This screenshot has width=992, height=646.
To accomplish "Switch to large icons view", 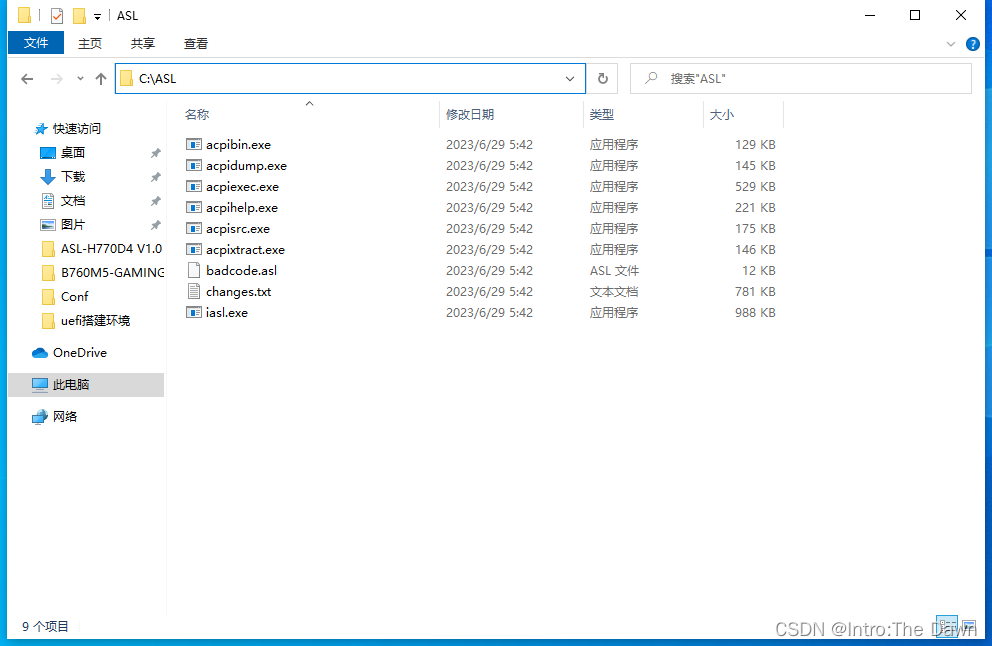I will click(967, 625).
